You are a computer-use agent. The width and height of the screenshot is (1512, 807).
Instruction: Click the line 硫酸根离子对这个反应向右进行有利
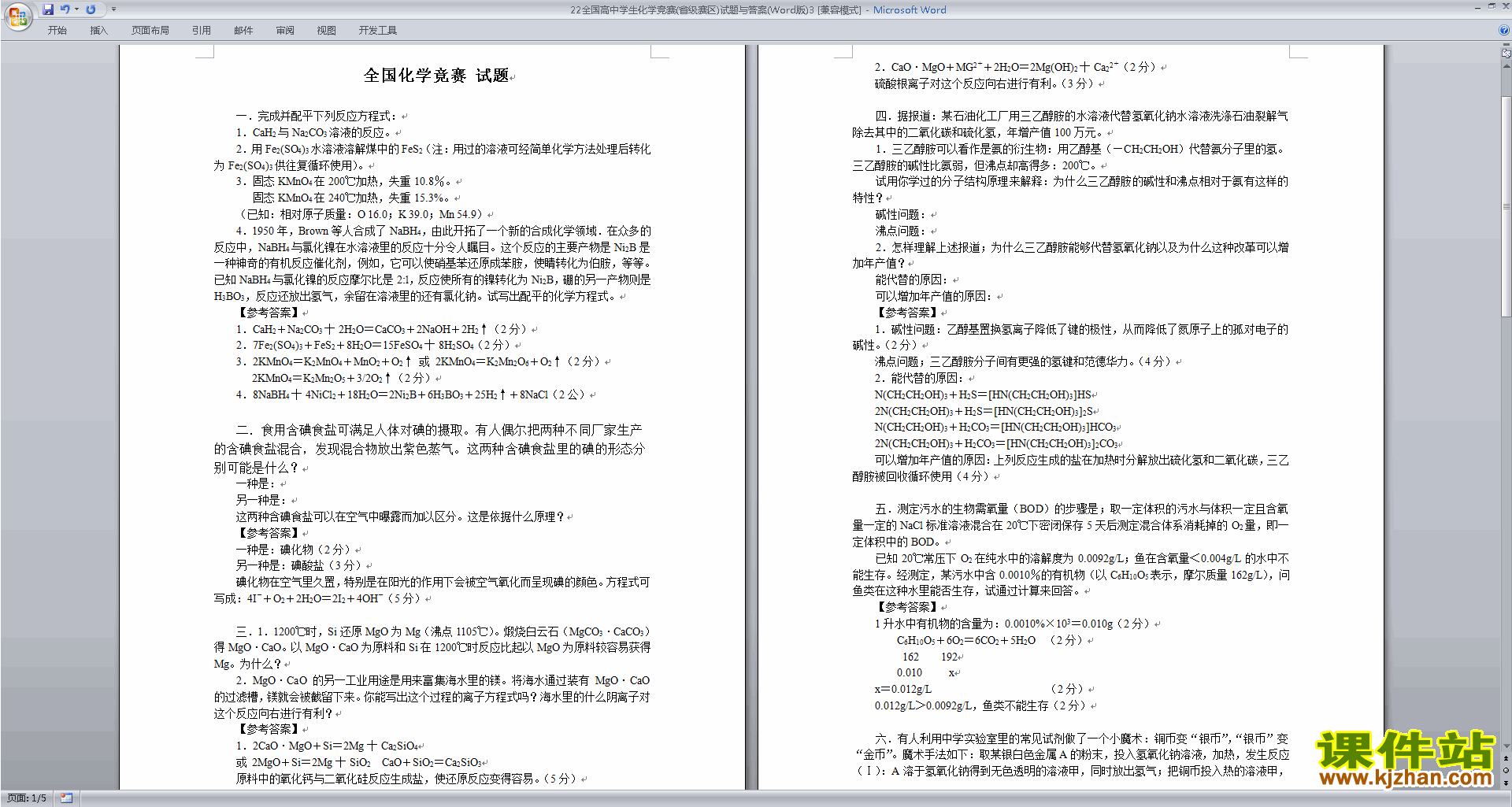(x=984, y=83)
